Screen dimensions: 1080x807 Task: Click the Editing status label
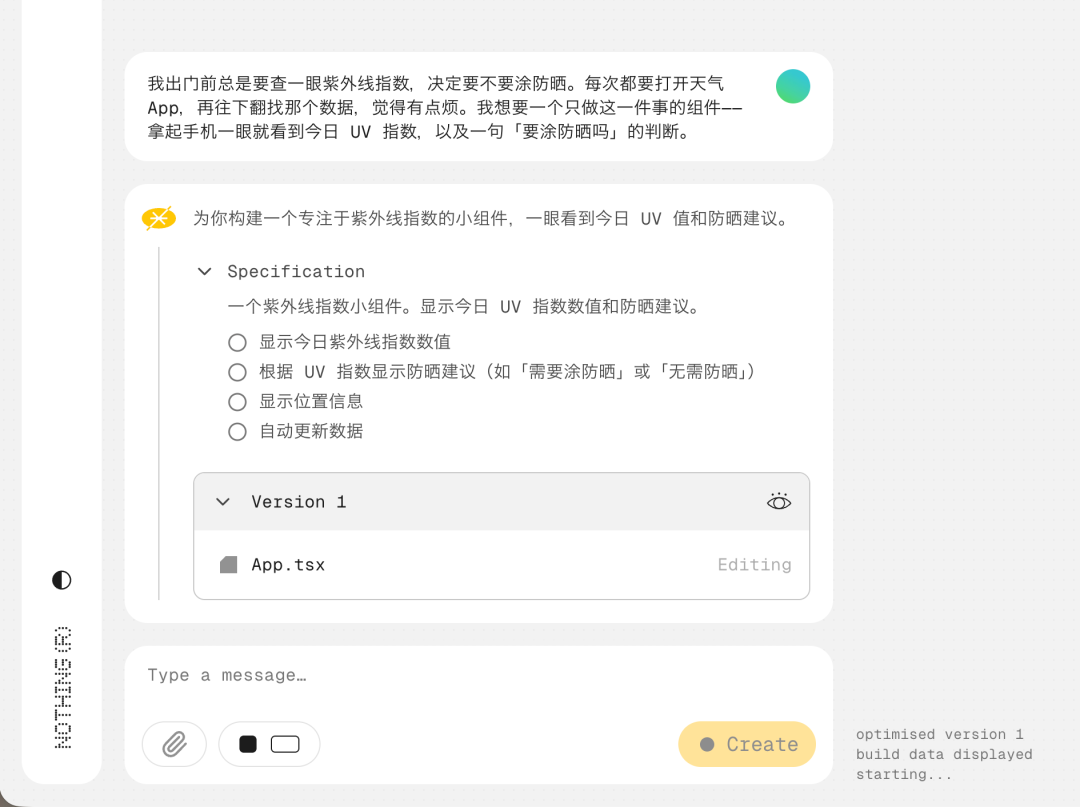point(755,564)
